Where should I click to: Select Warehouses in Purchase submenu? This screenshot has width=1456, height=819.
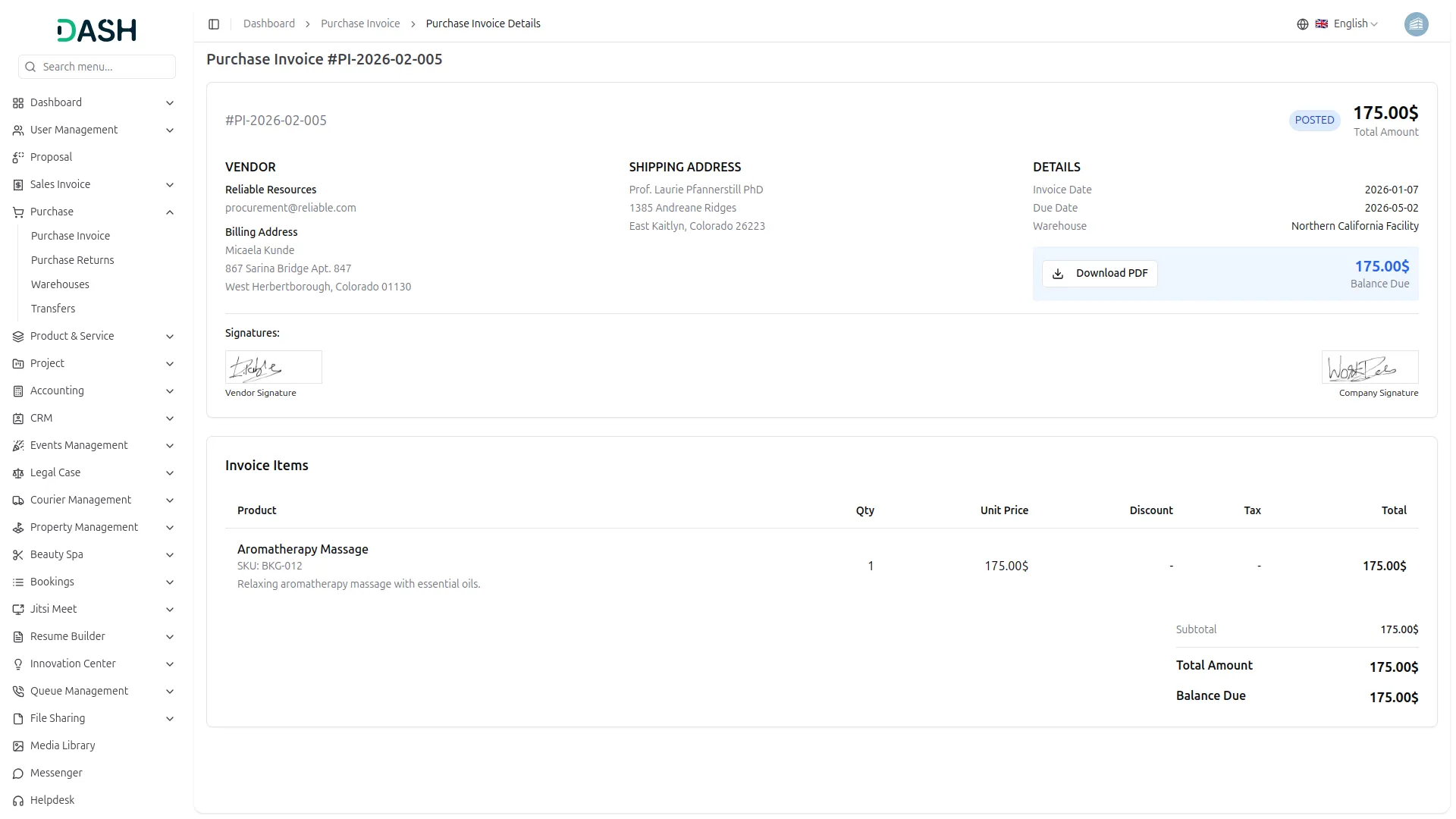pyautogui.click(x=60, y=284)
